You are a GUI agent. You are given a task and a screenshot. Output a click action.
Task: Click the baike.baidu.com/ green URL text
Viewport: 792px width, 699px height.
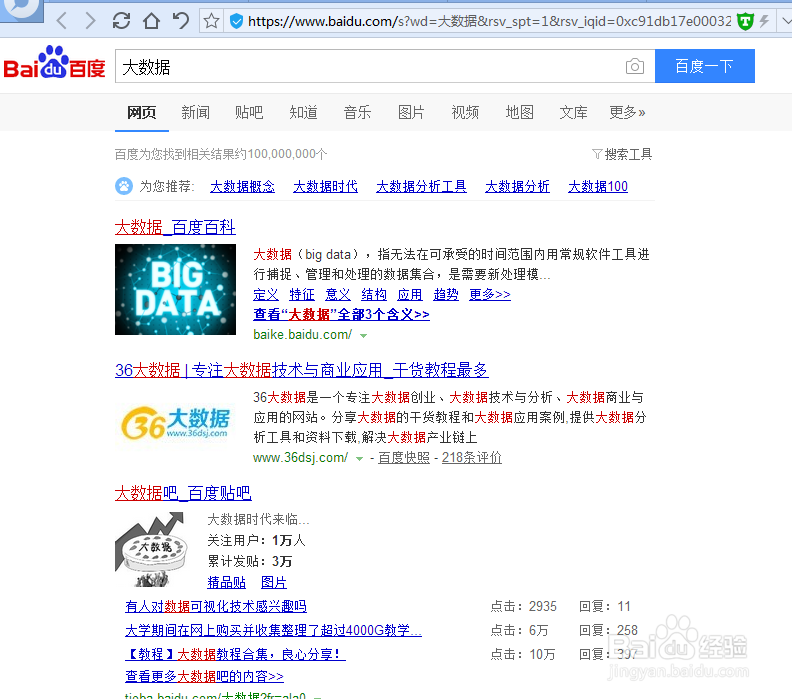[303, 334]
